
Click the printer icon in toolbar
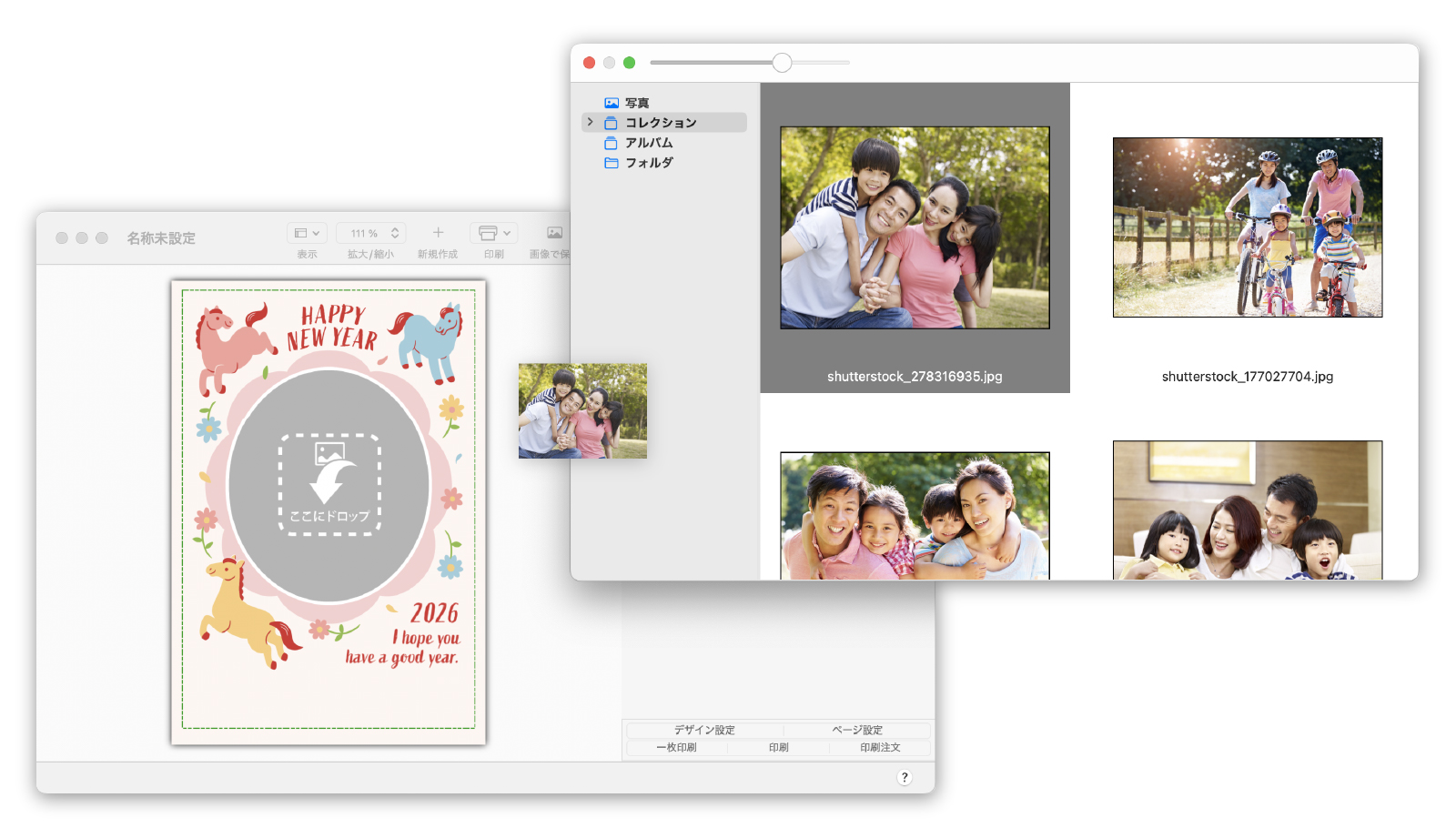pos(488,233)
